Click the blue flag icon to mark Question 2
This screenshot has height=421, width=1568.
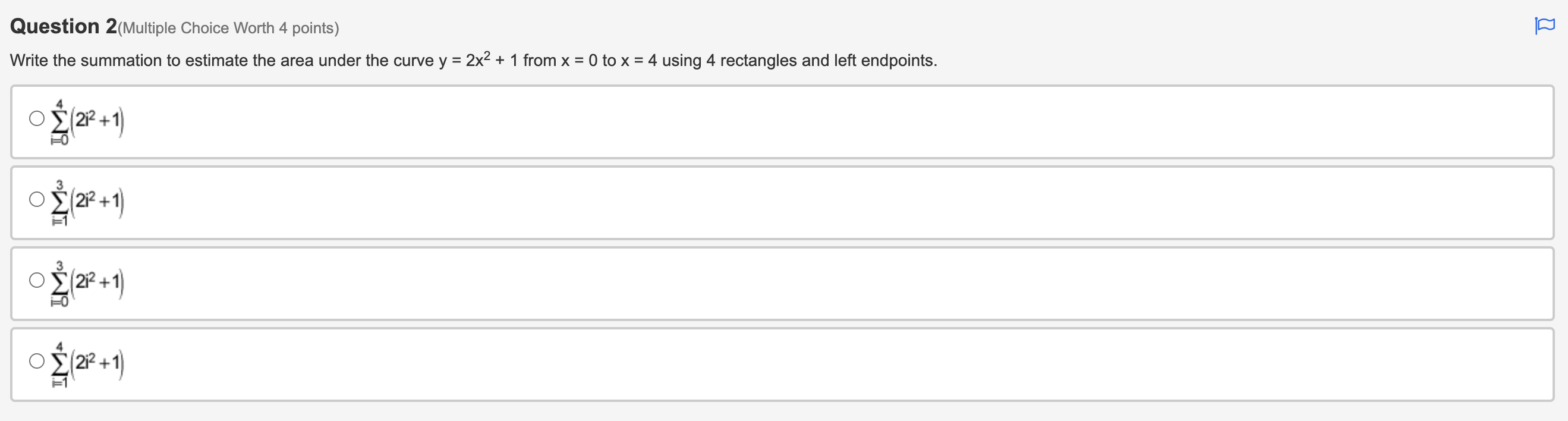pyautogui.click(x=1545, y=26)
